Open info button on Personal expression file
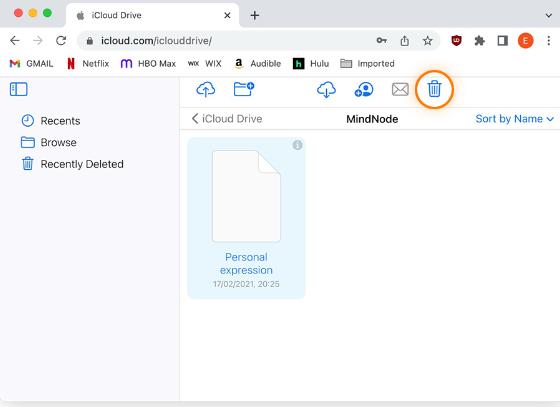This screenshot has width=560, height=407. click(297, 145)
